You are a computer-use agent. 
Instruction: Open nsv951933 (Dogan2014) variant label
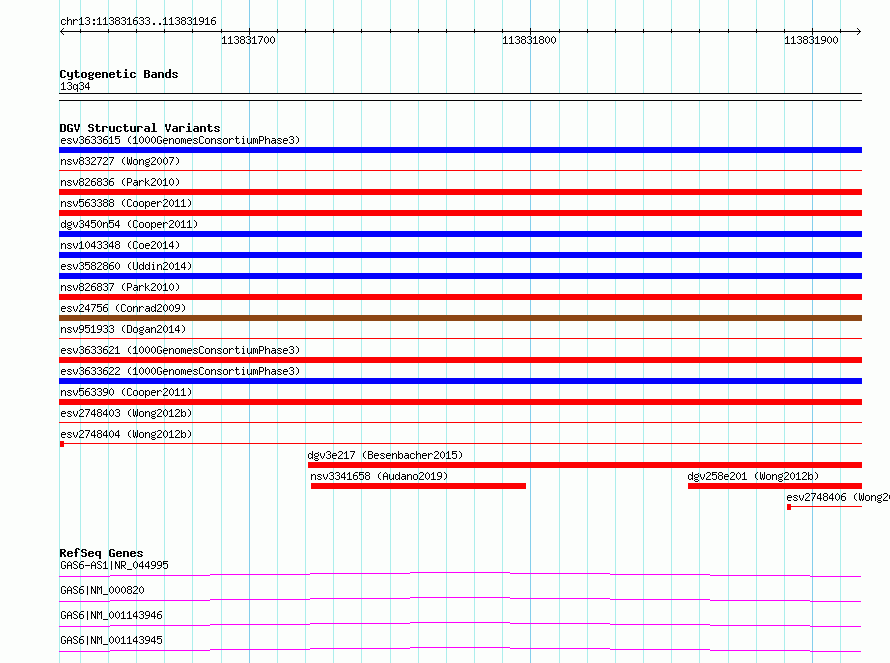123,329
